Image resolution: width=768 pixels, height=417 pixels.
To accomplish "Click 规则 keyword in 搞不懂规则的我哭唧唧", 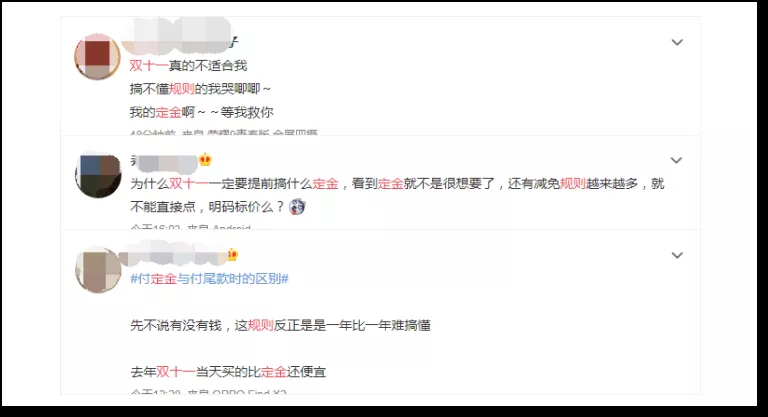I will [182, 89].
